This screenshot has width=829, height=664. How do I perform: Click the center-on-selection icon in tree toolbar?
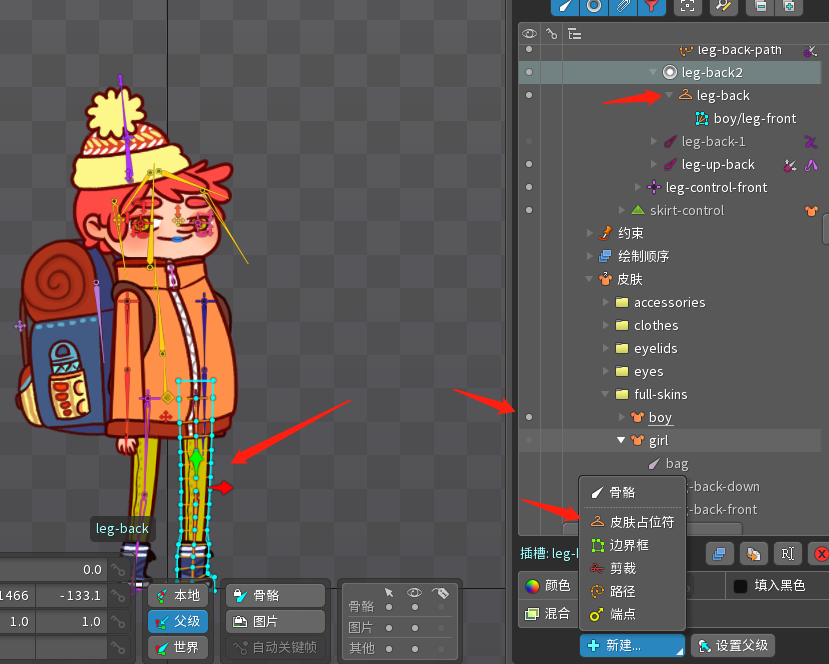pos(688,6)
